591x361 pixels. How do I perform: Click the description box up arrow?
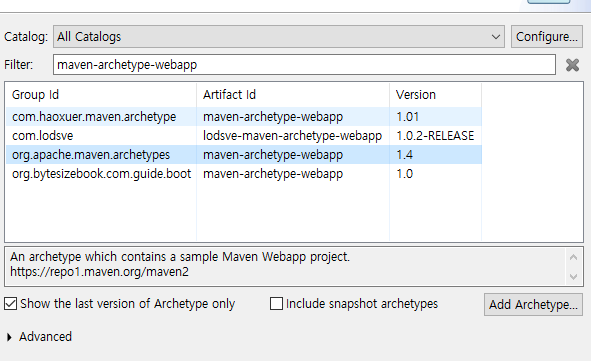(x=573, y=257)
